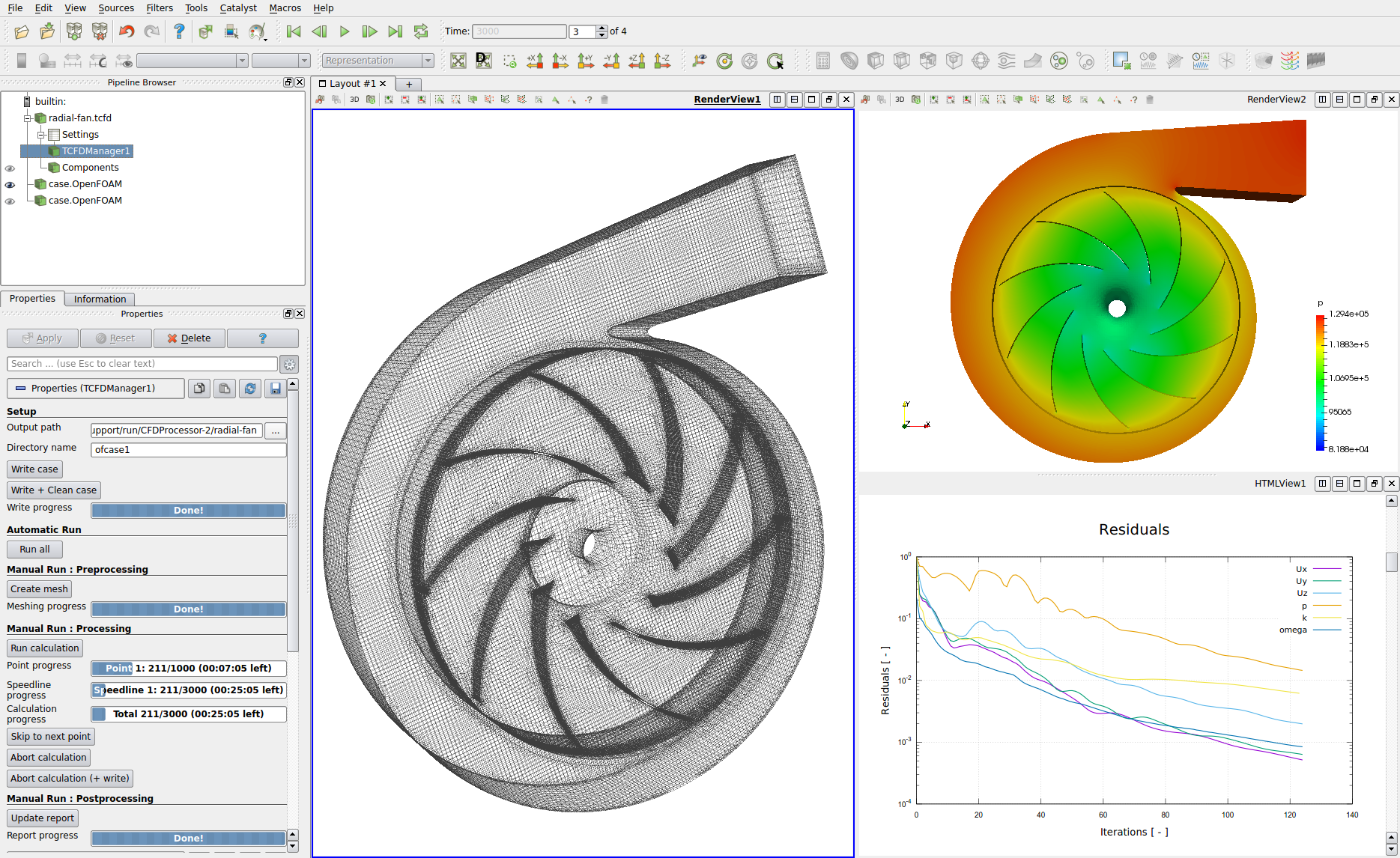1400x858 pixels.
Task: Toggle the animation Loop icon
Action: point(421,31)
